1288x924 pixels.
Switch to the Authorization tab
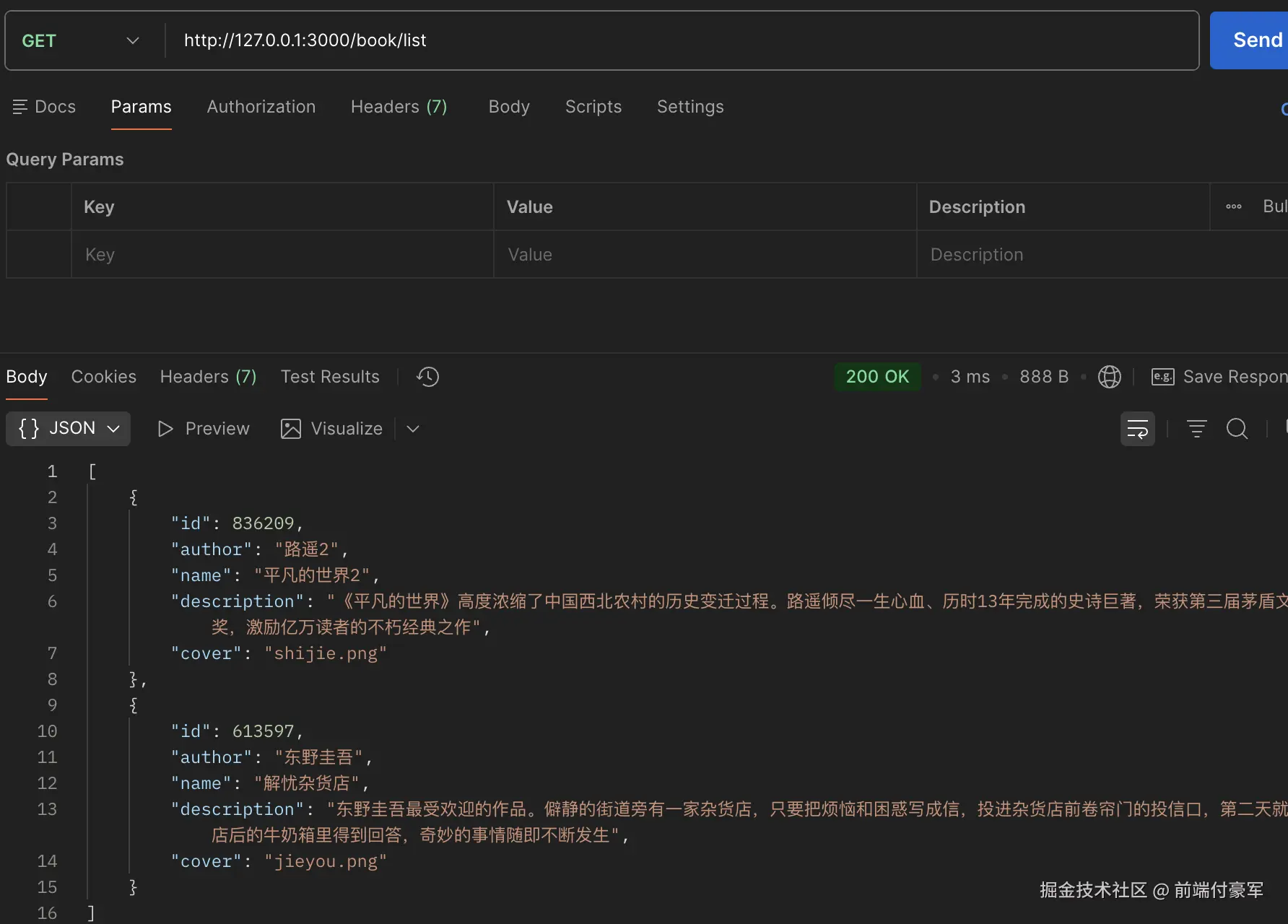coord(261,107)
